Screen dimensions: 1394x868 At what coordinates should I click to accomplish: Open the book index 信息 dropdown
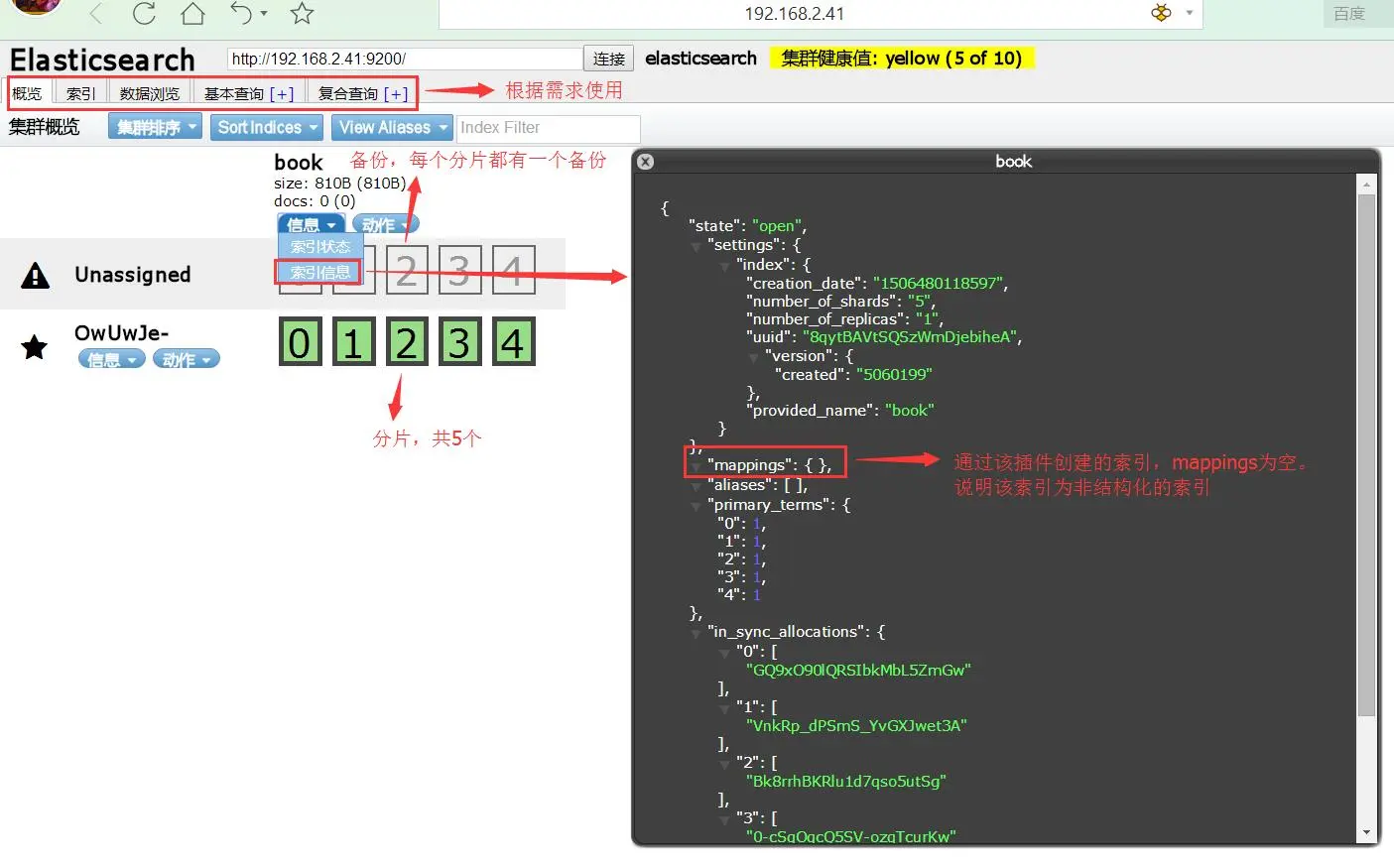pos(311,224)
